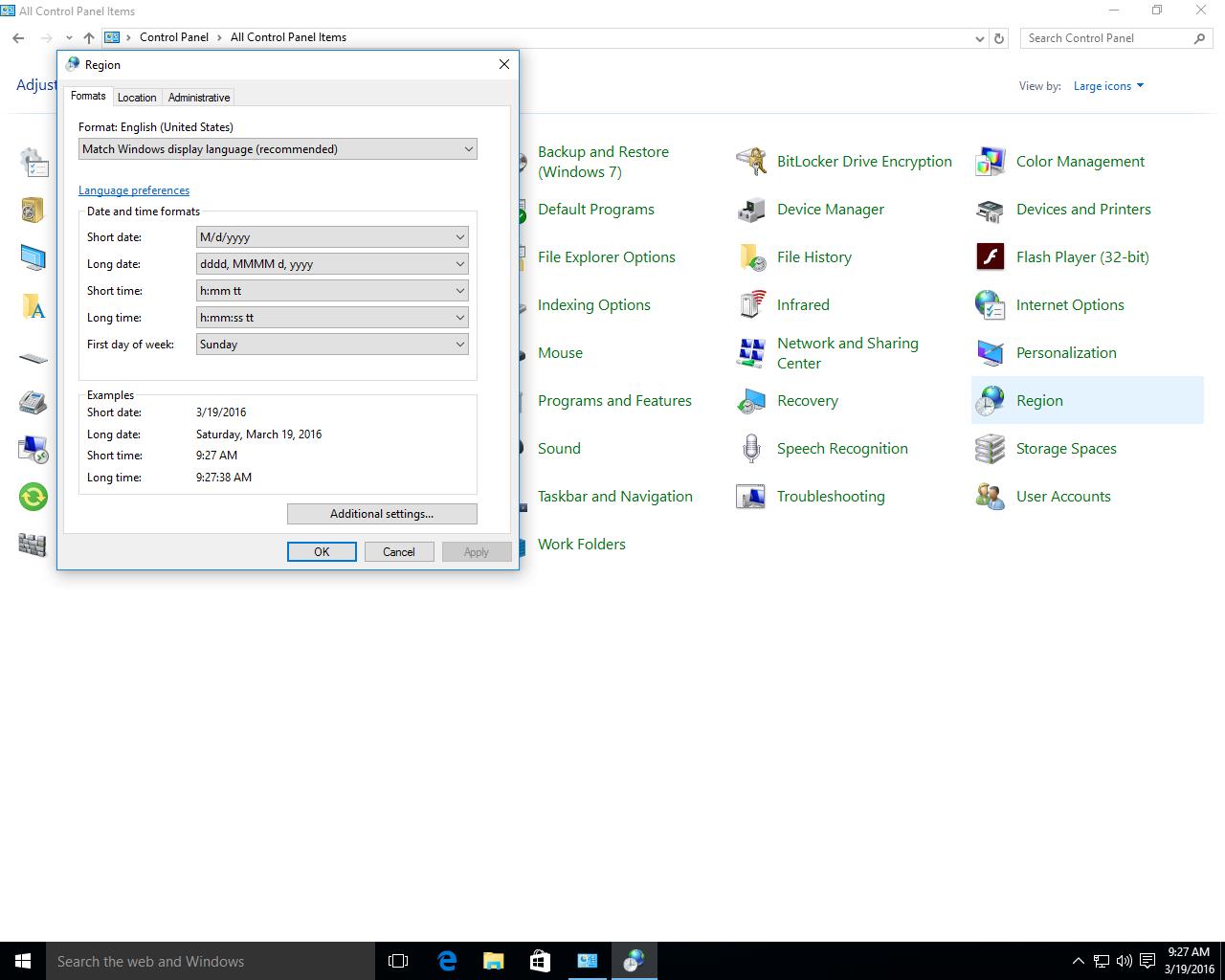Click the Windows Firewall brick wall icon
1225x980 pixels.
(x=33, y=545)
